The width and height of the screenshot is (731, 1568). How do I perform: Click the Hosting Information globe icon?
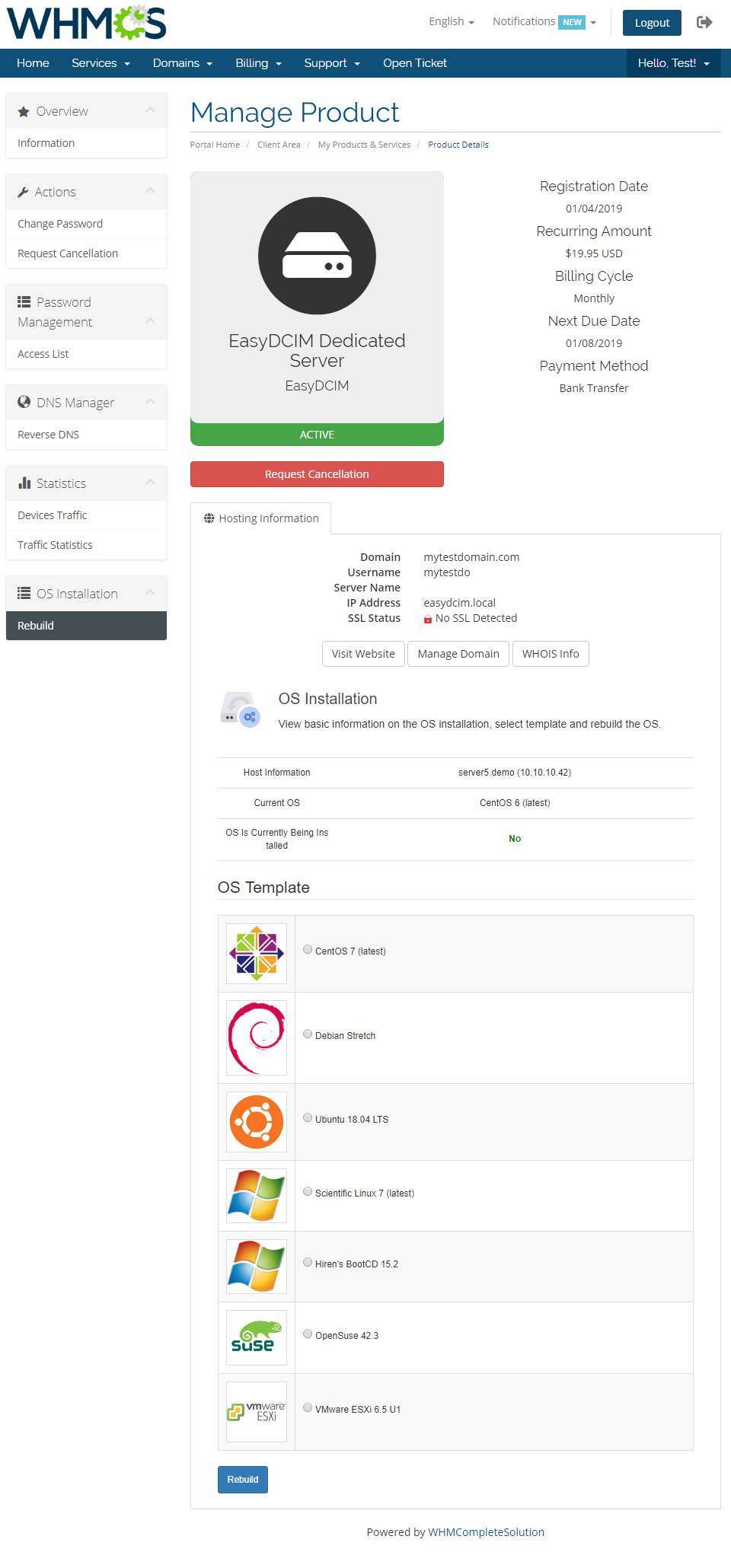209,518
